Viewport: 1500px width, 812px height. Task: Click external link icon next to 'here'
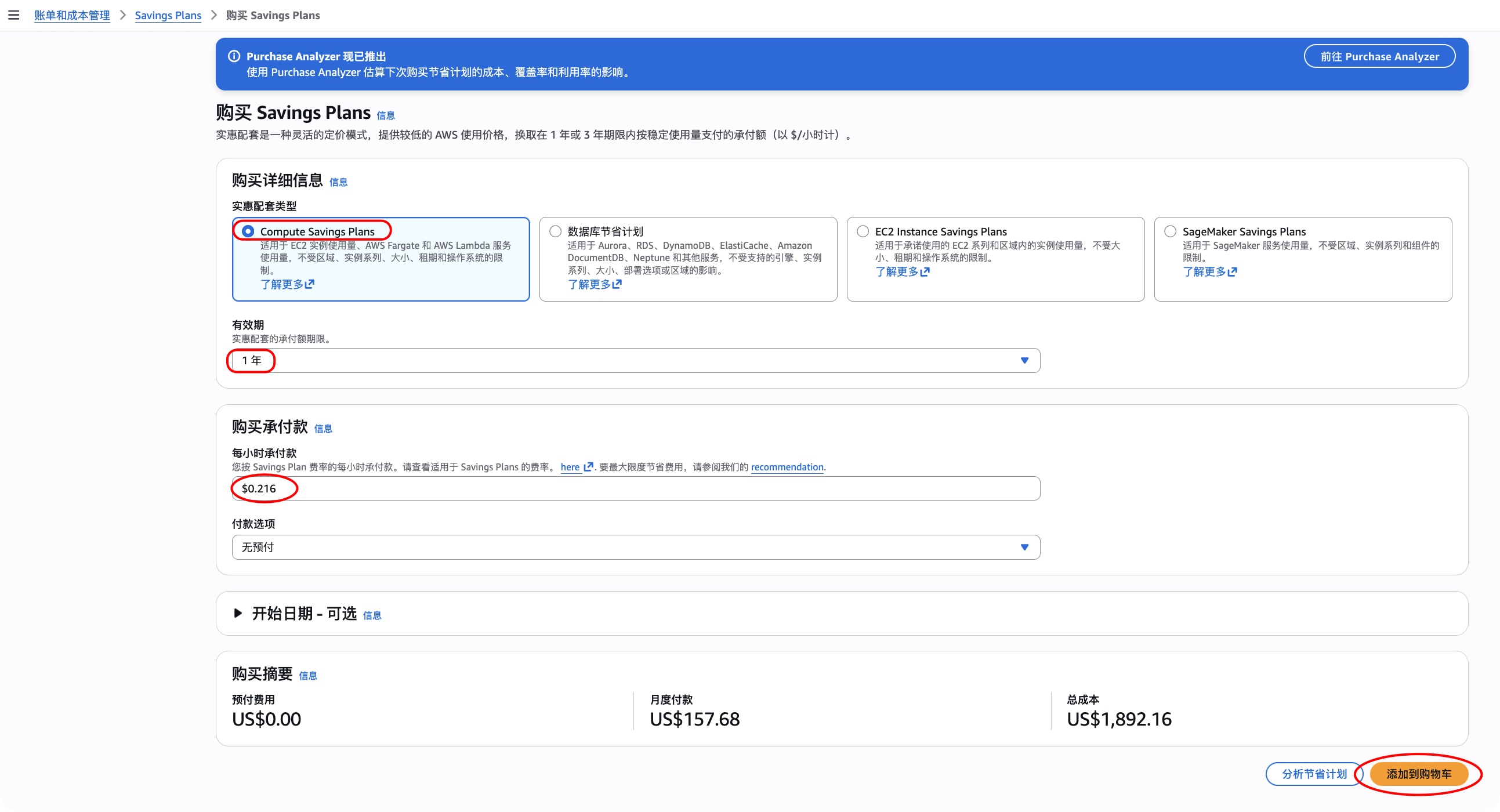588,467
